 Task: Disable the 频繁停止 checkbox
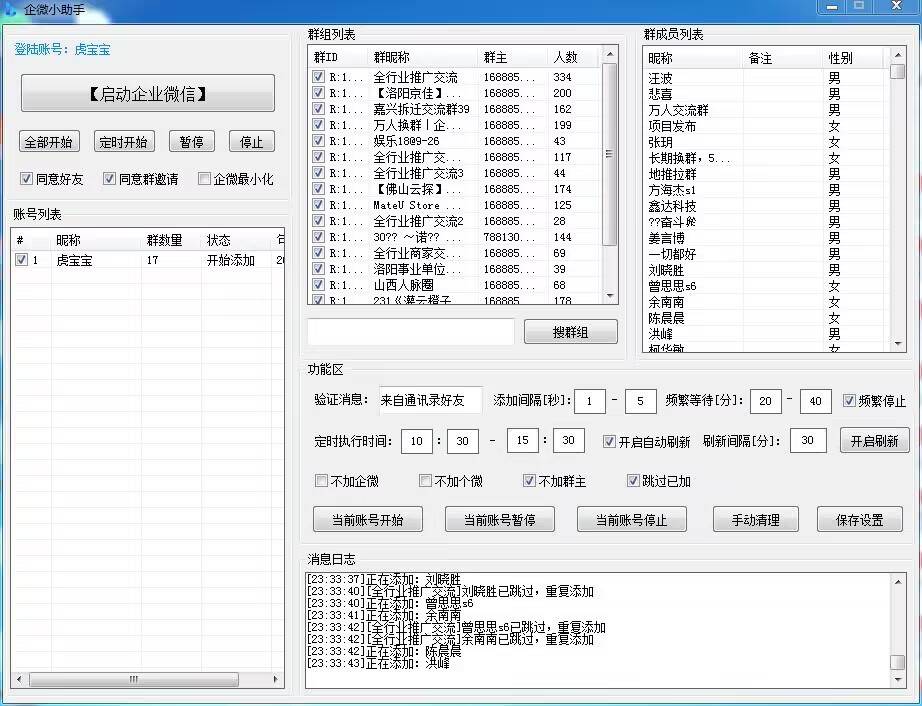(x=849, y=401)
